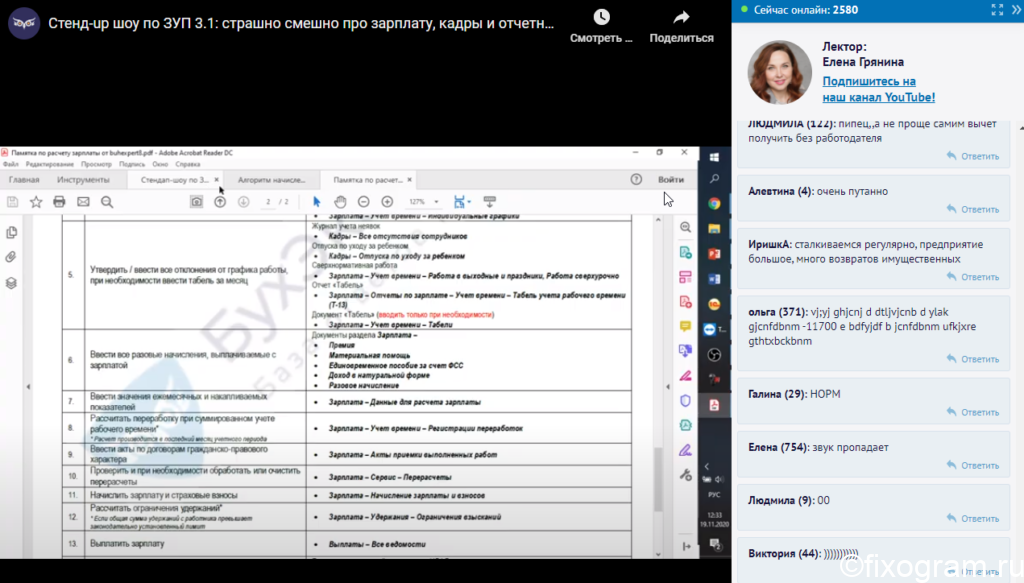Switch the РУС language indicator
1024x583 pixels.
(714, 495)
